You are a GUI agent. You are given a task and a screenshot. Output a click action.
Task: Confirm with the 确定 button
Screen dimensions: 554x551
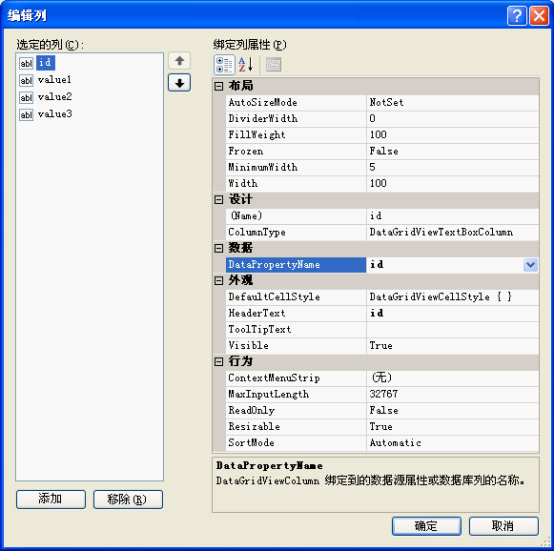tap(426, 526)
